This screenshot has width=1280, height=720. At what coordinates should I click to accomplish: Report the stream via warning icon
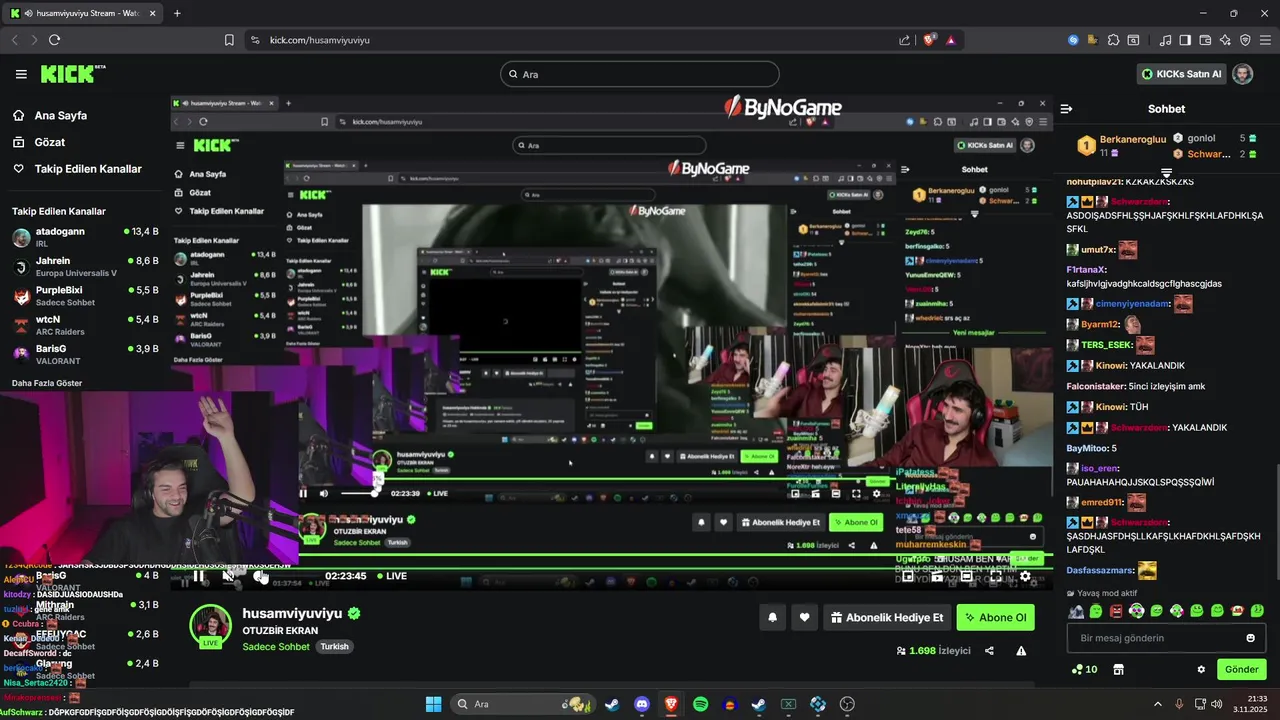point(1021,651)
